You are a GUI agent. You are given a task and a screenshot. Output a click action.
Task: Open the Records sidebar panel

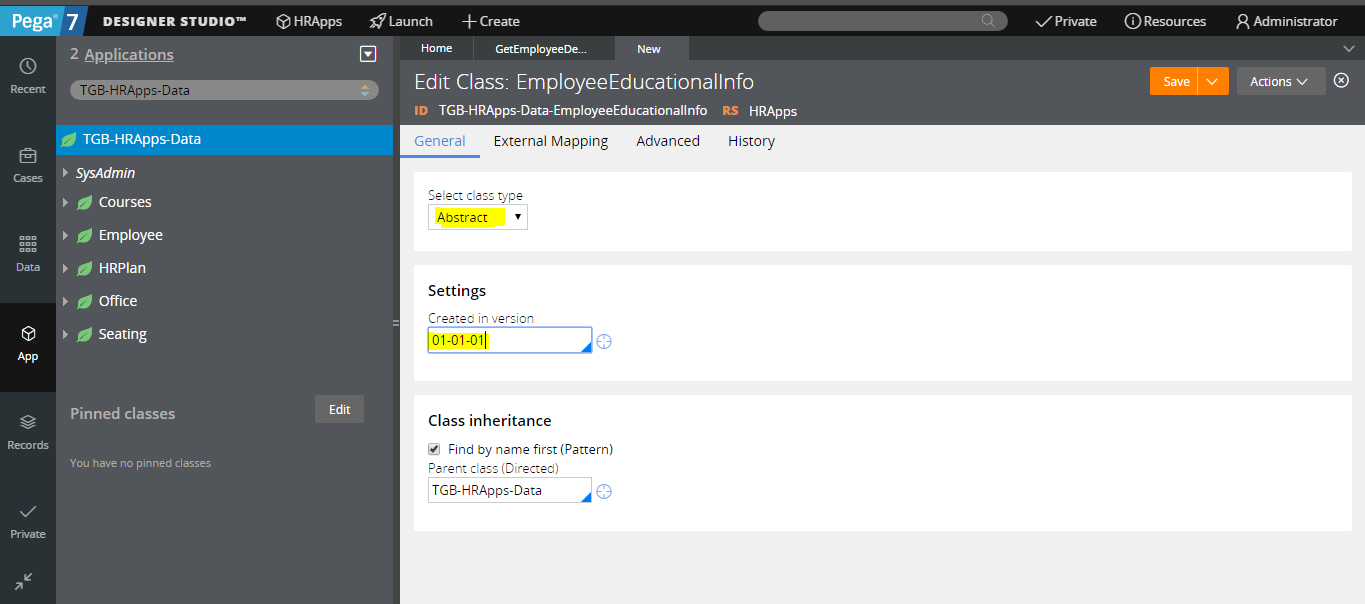(28, 432)
